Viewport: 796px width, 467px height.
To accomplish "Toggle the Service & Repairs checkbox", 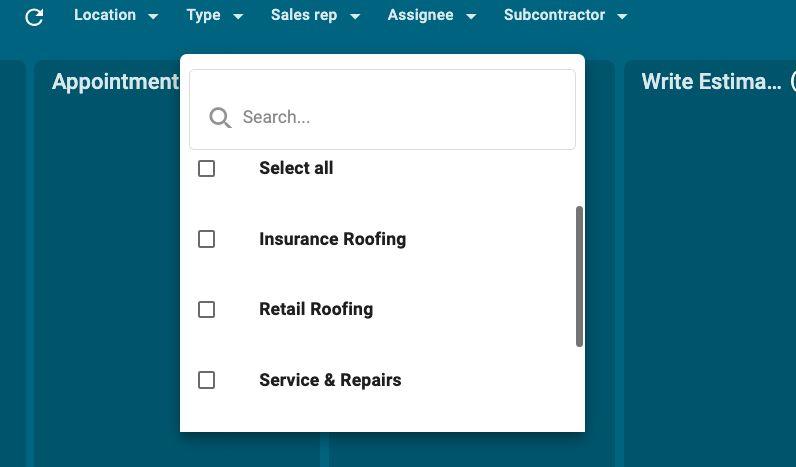I will pyautogui.click(x=207, y=380).
